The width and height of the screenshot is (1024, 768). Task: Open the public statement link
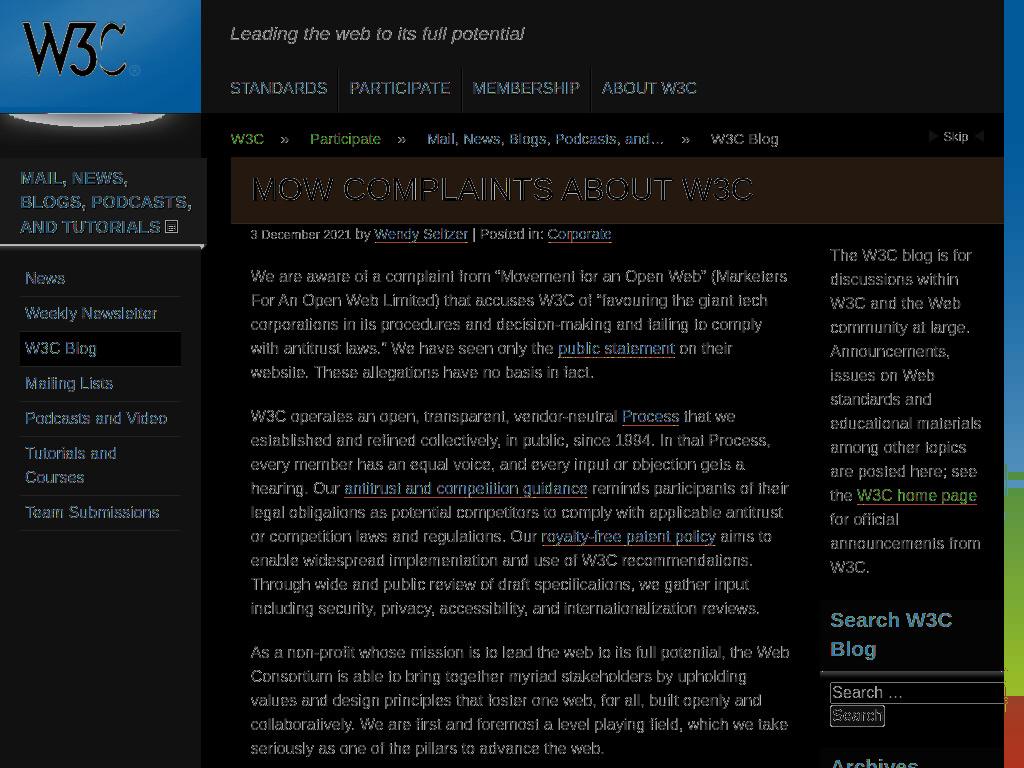point(616,349)
